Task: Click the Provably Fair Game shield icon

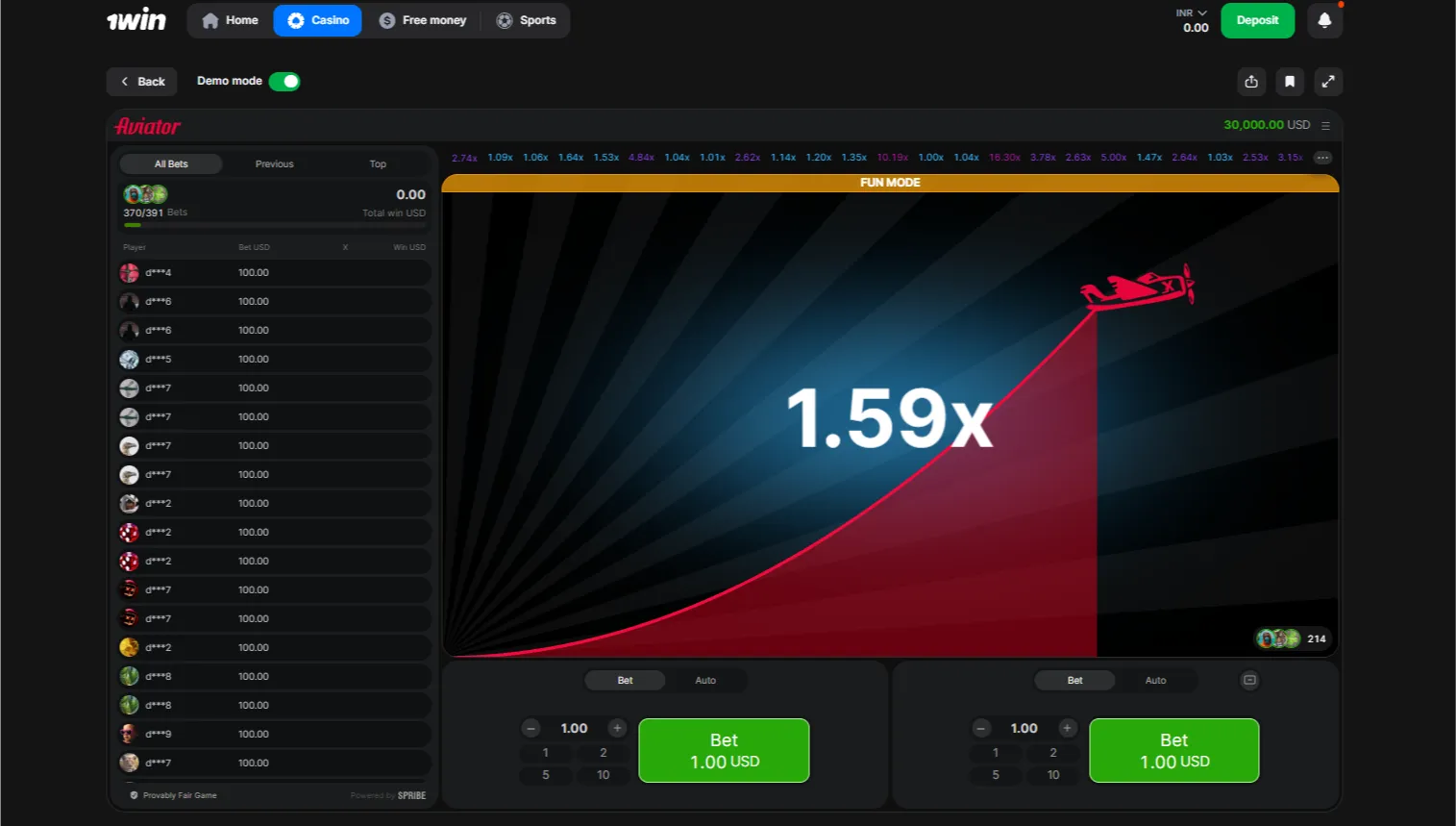Action: point(134,795)
